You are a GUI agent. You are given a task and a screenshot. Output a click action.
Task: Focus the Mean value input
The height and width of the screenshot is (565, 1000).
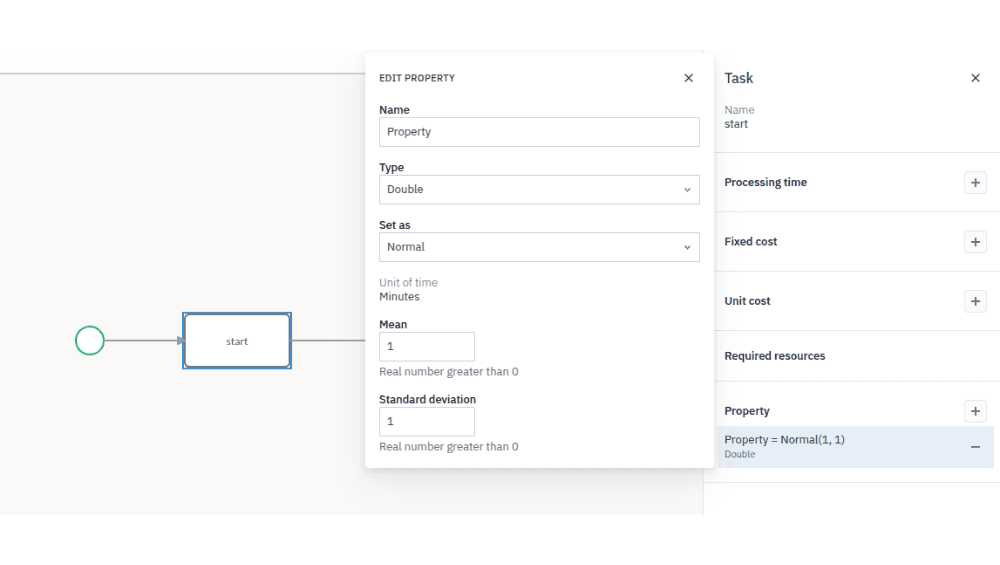[427, 347]
